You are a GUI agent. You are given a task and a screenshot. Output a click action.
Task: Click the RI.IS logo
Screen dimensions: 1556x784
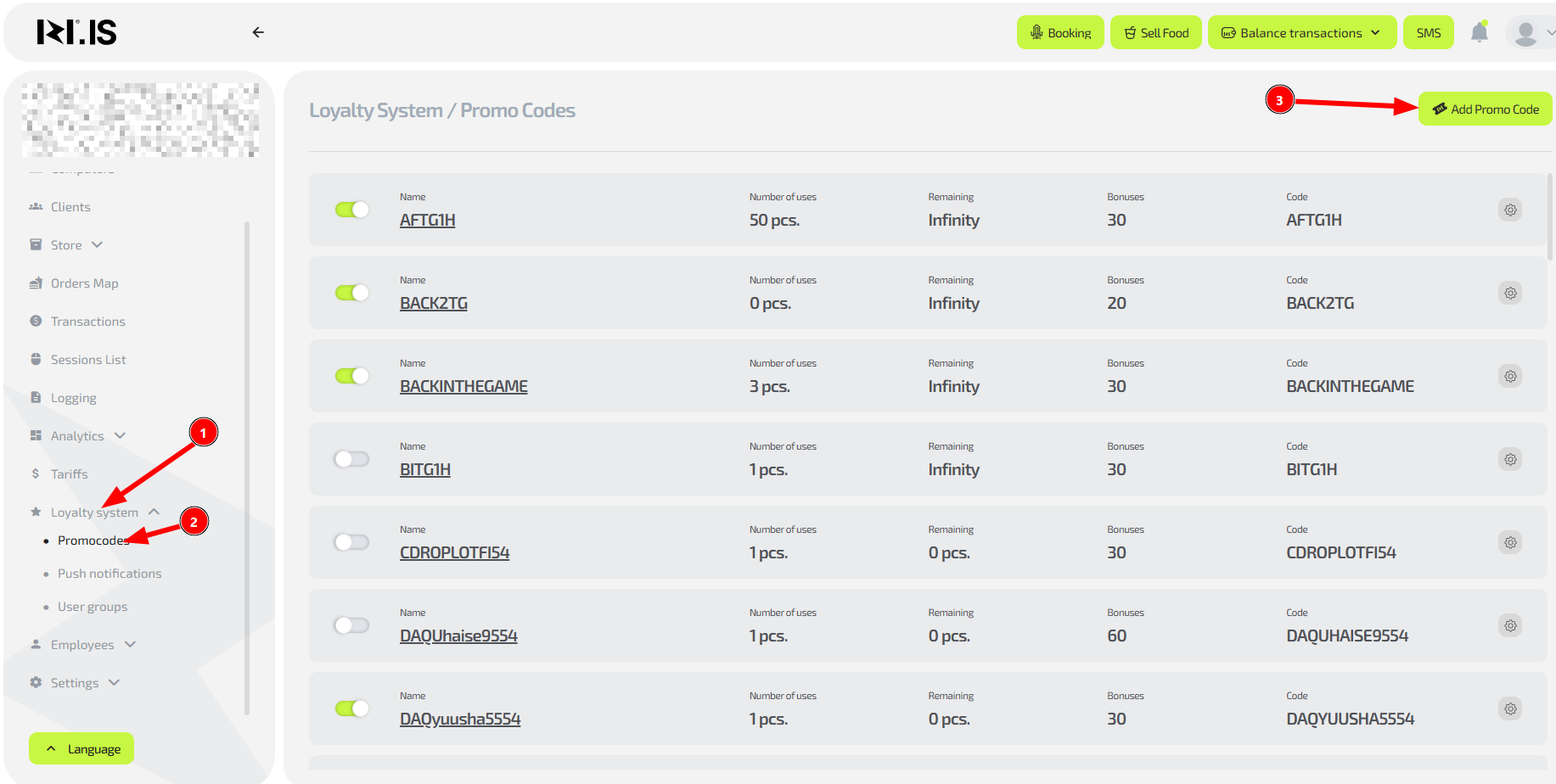76,32
